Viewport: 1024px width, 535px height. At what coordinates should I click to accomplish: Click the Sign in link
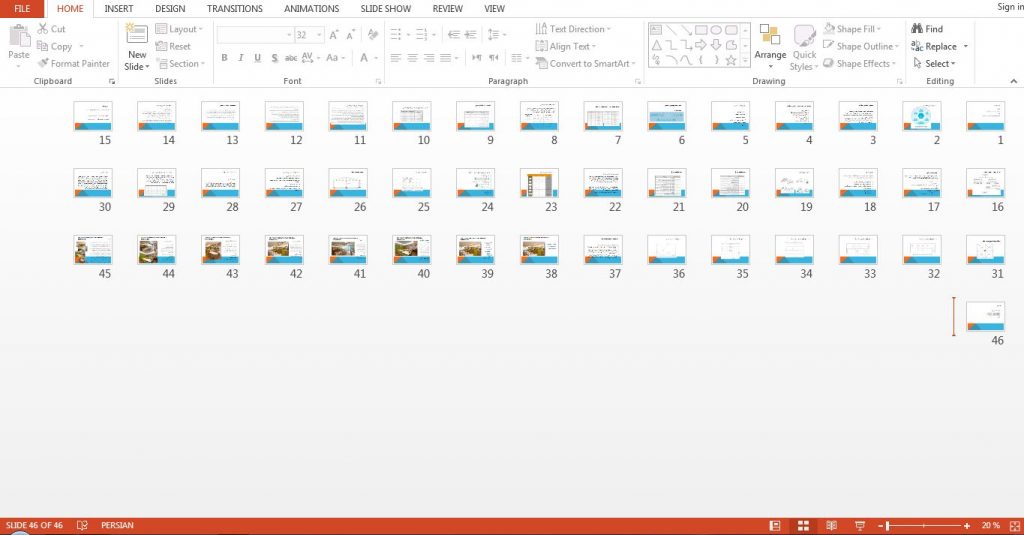[x=1010, y=7]
